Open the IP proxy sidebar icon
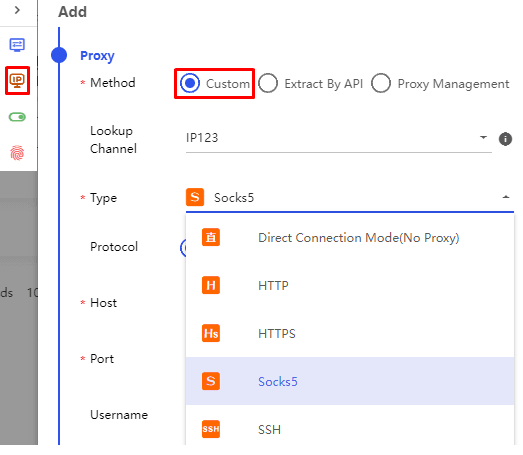 click(17, 80)
